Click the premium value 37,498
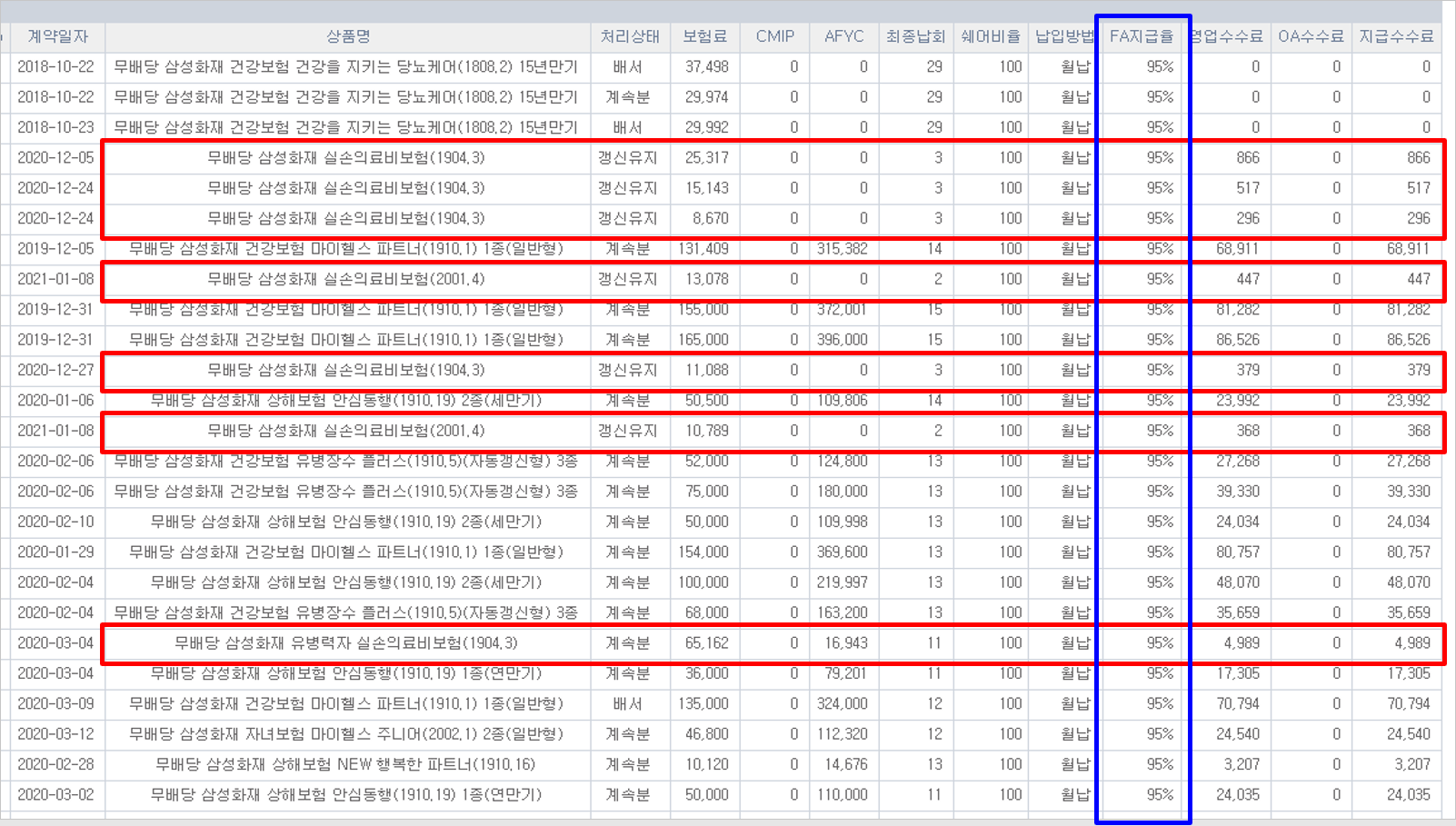Screen dimensions: 1456x826 pos(706,67)
